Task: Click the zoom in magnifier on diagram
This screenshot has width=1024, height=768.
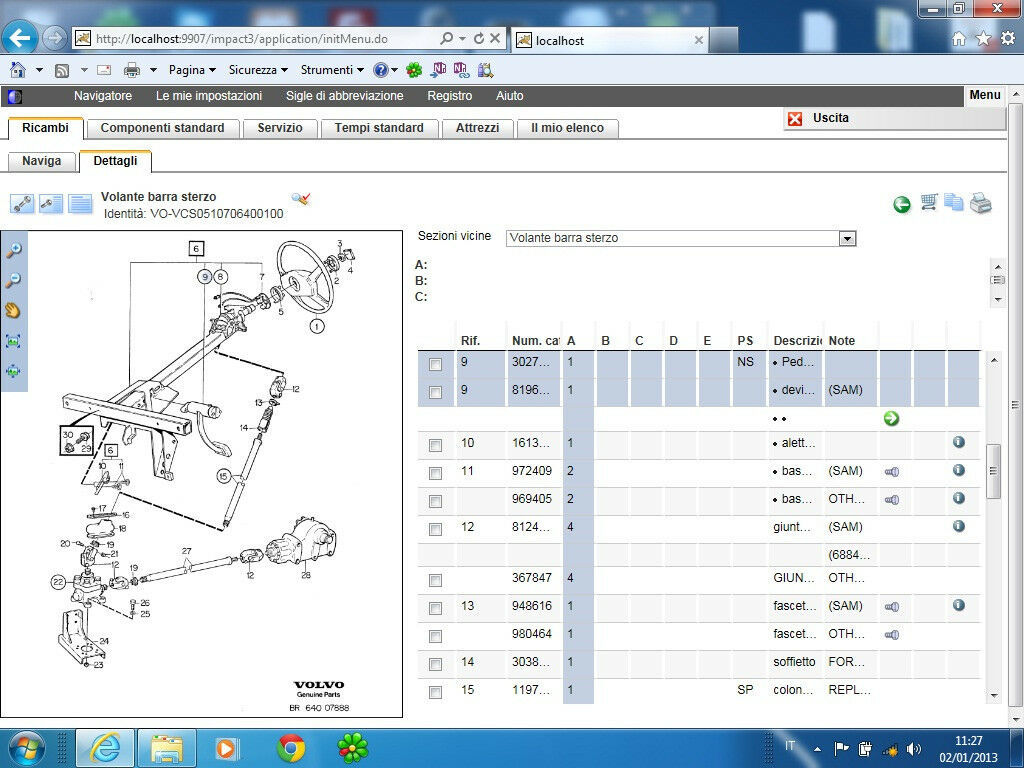Action: pyautogui.click(x=14, y=251)
